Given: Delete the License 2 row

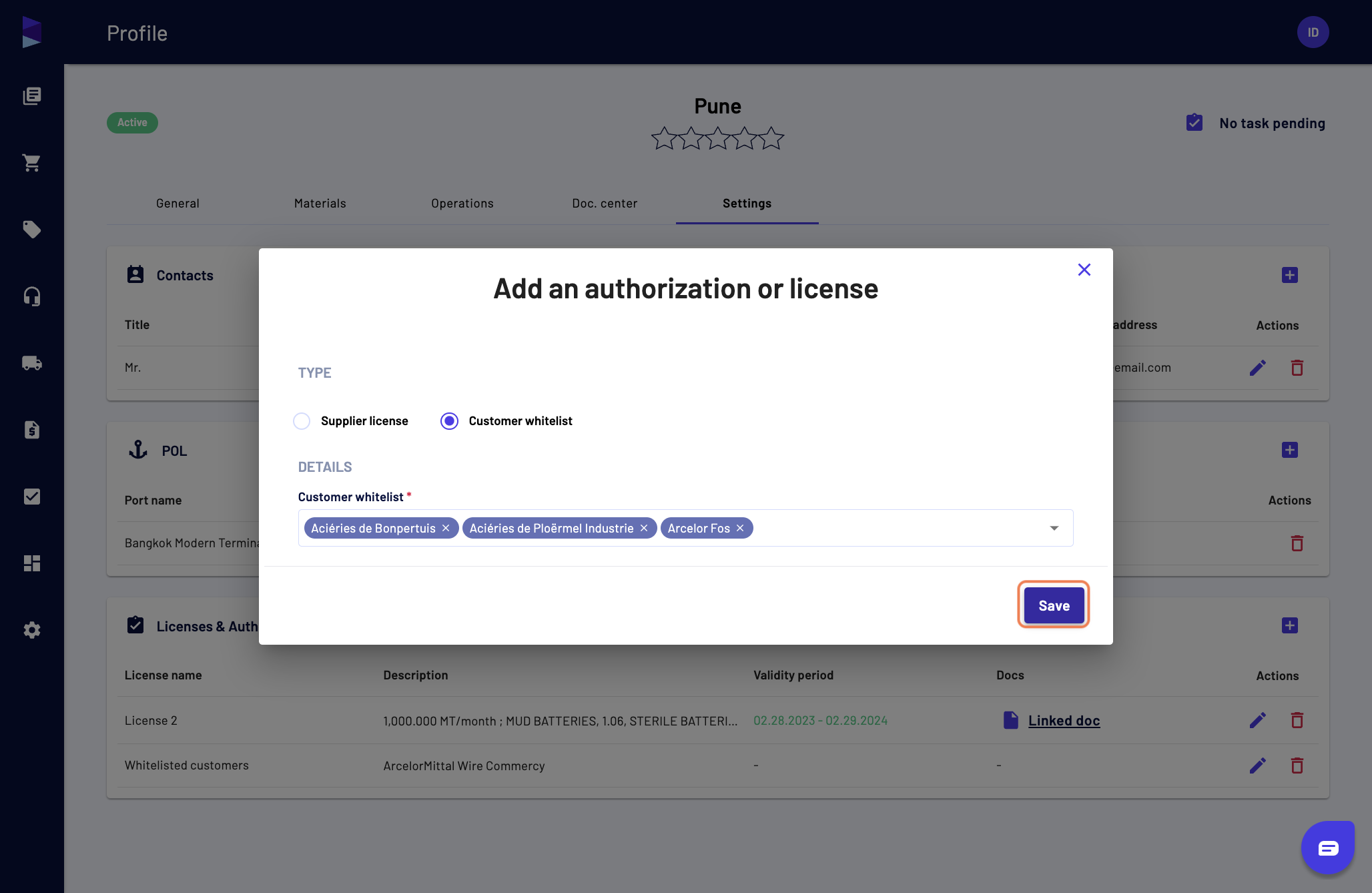Looking at the screenshot, I should (1297, 720).
